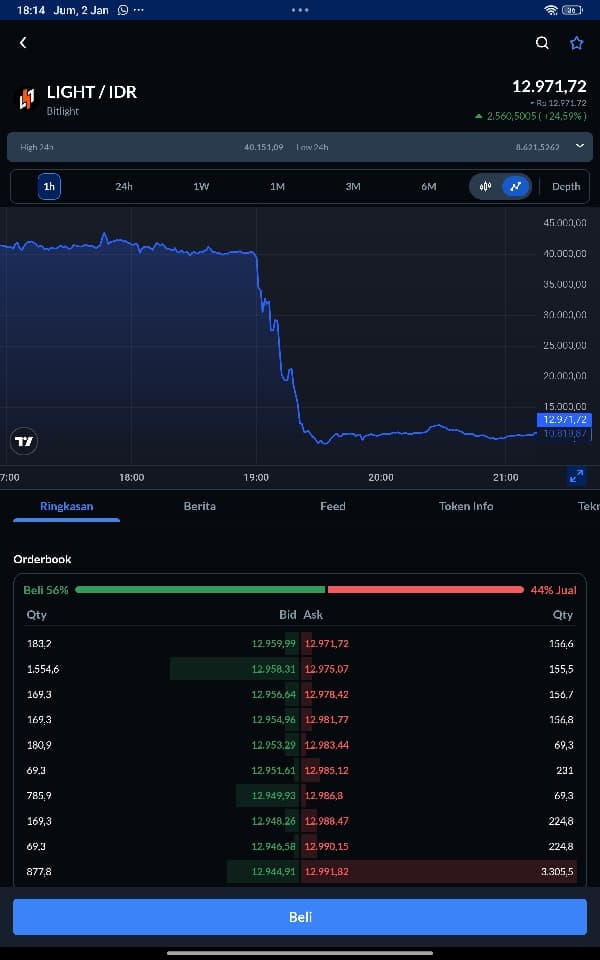Add LIGHT/IDR to favorites with the star icon
600x960 pixels.
pyautogui.click(x=577, y=42)
